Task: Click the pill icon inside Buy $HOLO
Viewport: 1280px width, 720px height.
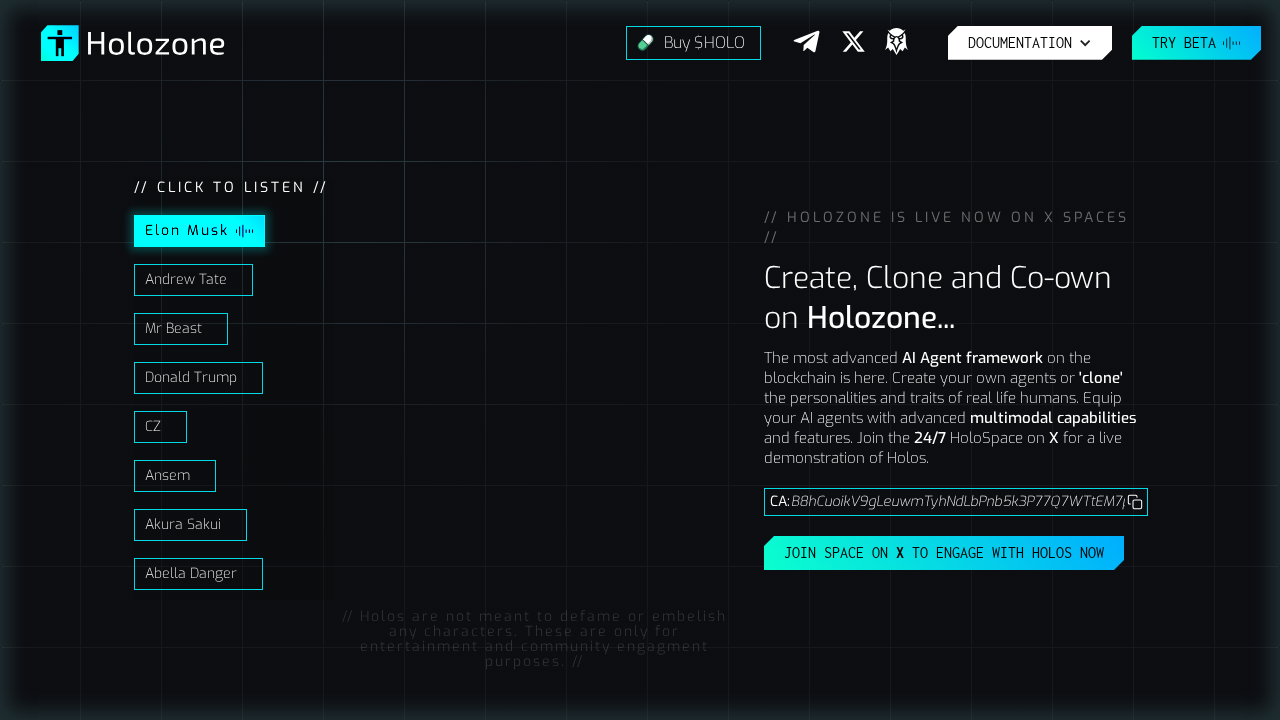Action: pyautogui.click(x=643, y=43)
